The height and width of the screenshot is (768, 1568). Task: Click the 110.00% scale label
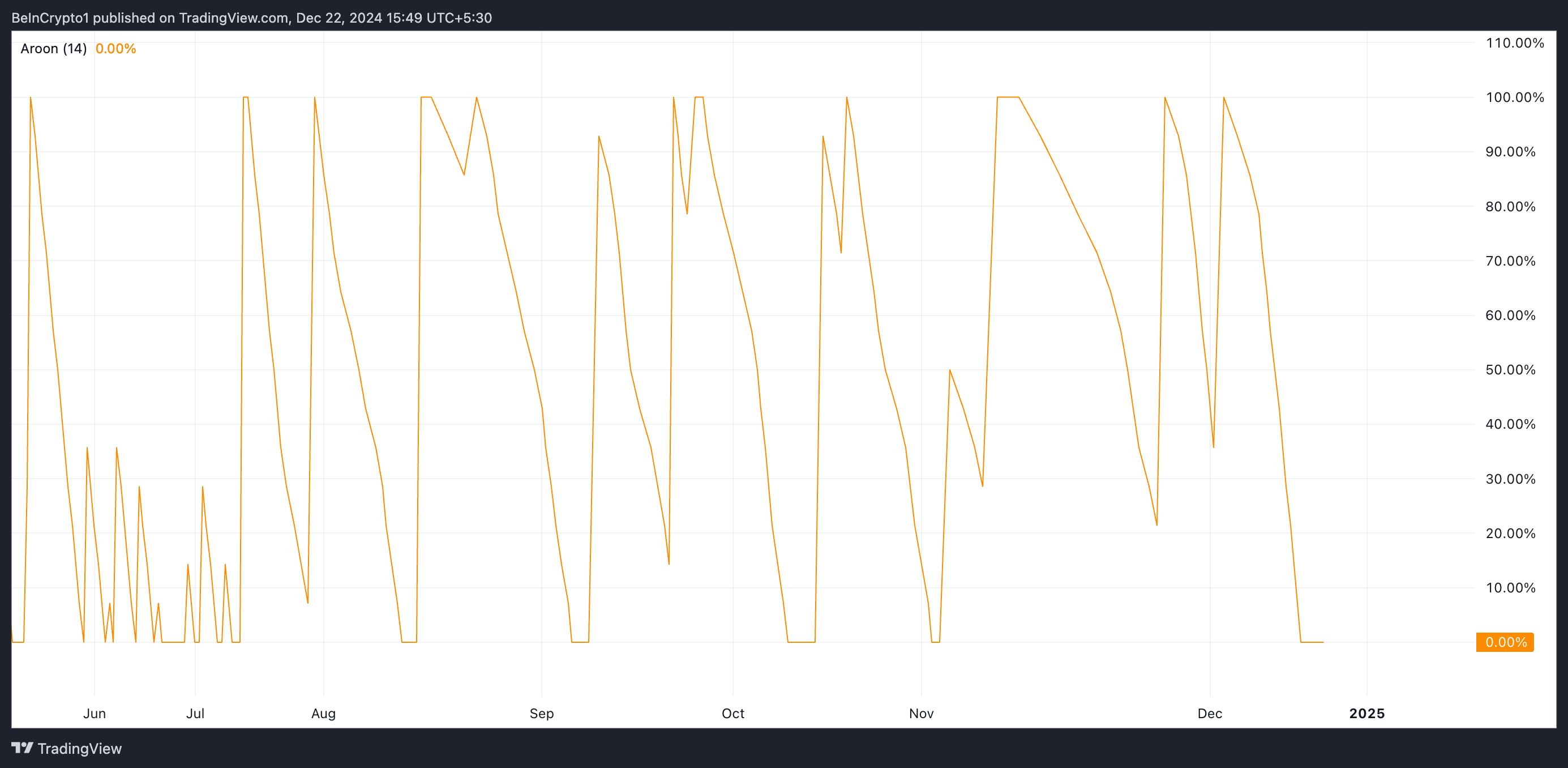pyautogui.click(x=1514, y=42)
